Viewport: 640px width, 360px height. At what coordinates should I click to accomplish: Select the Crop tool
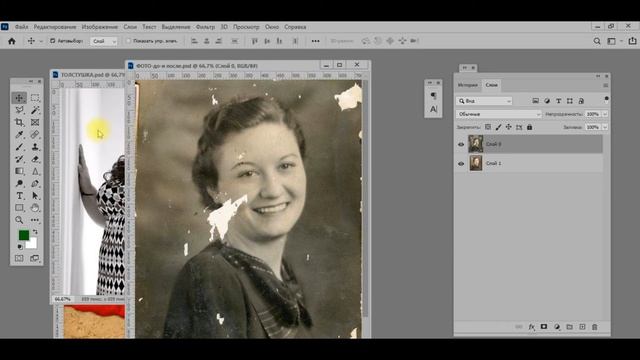[x=19, y=122]
